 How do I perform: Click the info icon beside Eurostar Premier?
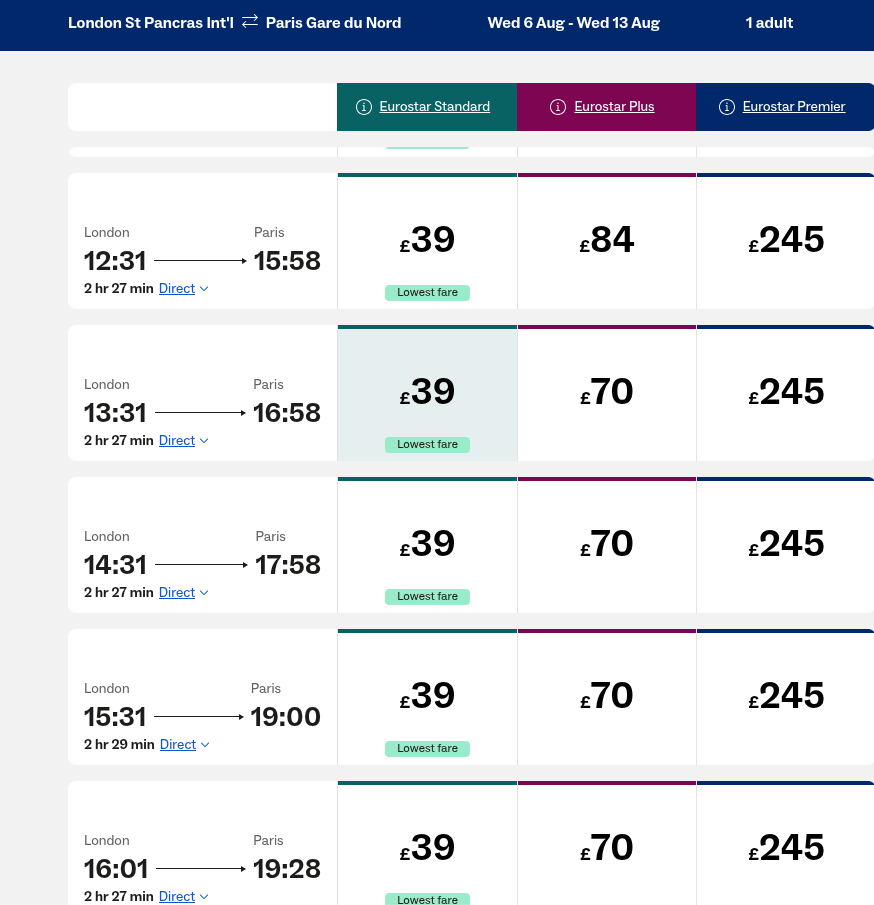[727, 107]
